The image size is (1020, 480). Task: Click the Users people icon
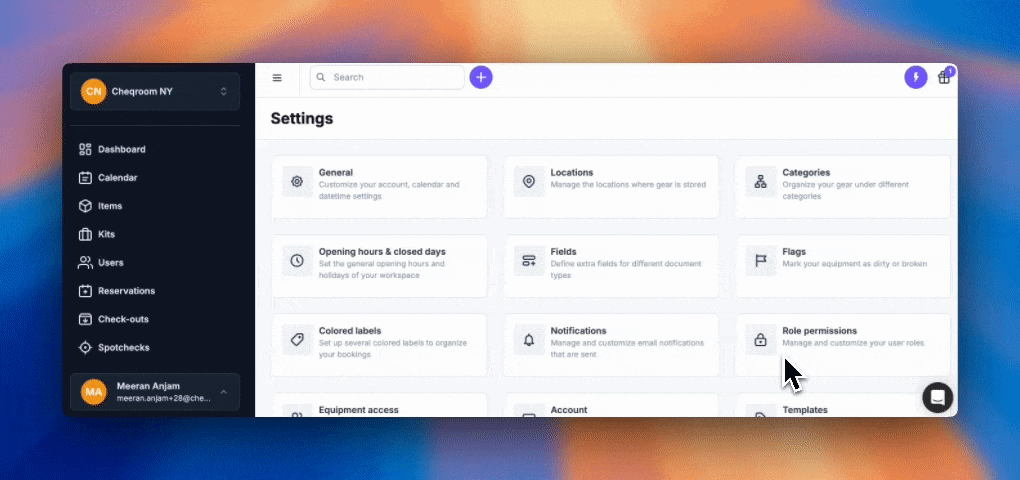tap(85, 263)
